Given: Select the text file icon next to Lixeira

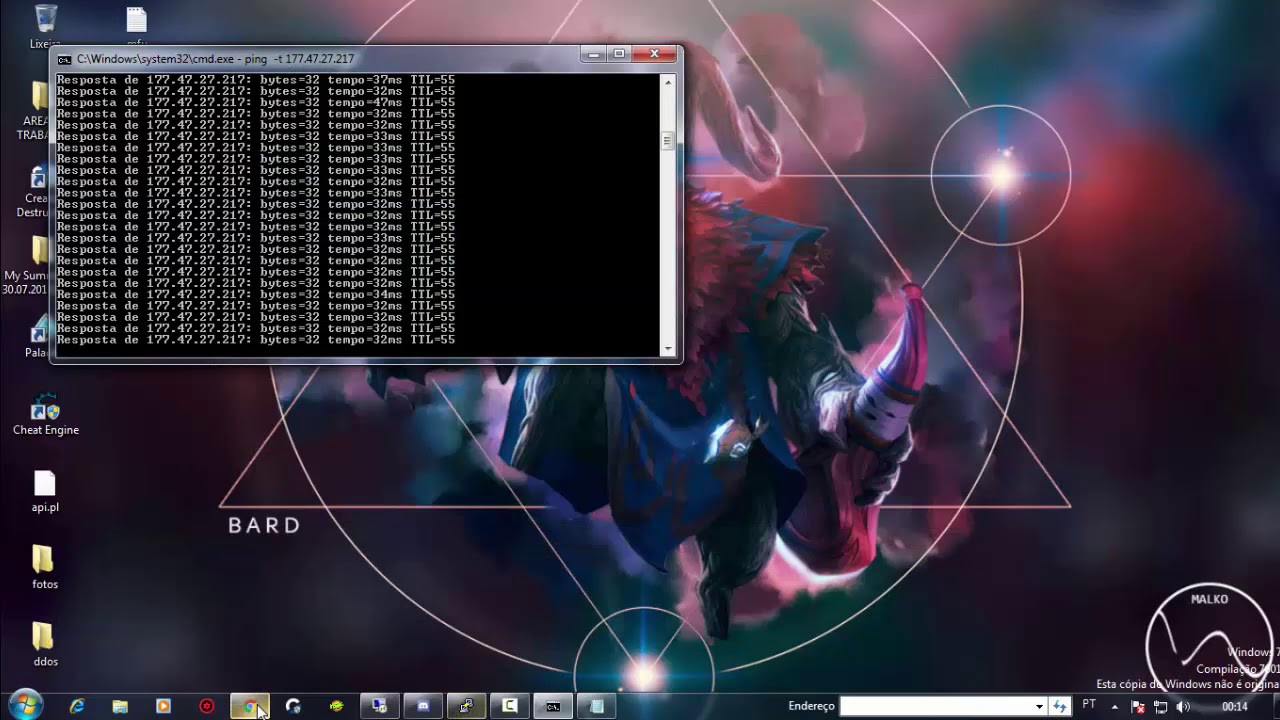Looking at the screenshot, I should coord(137,26).
